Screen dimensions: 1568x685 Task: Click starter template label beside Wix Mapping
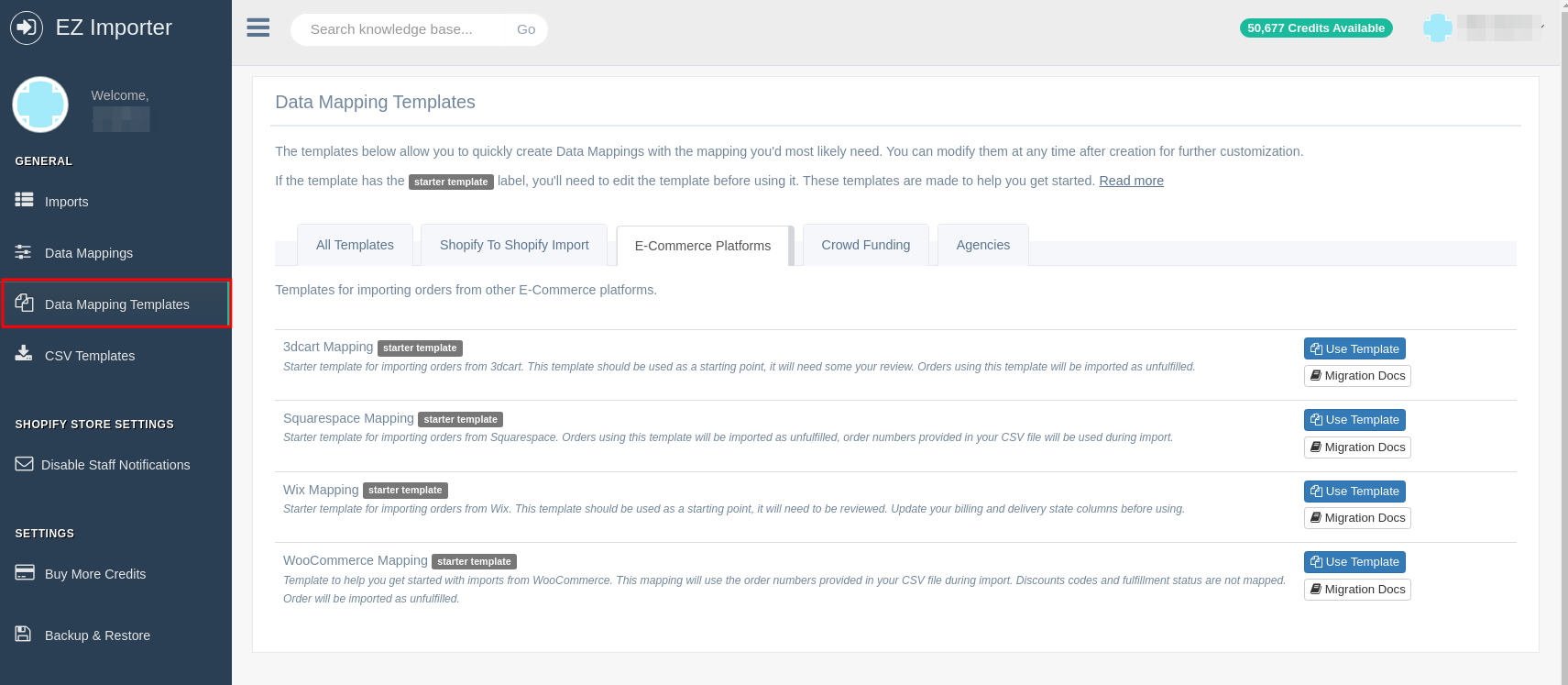405,491
